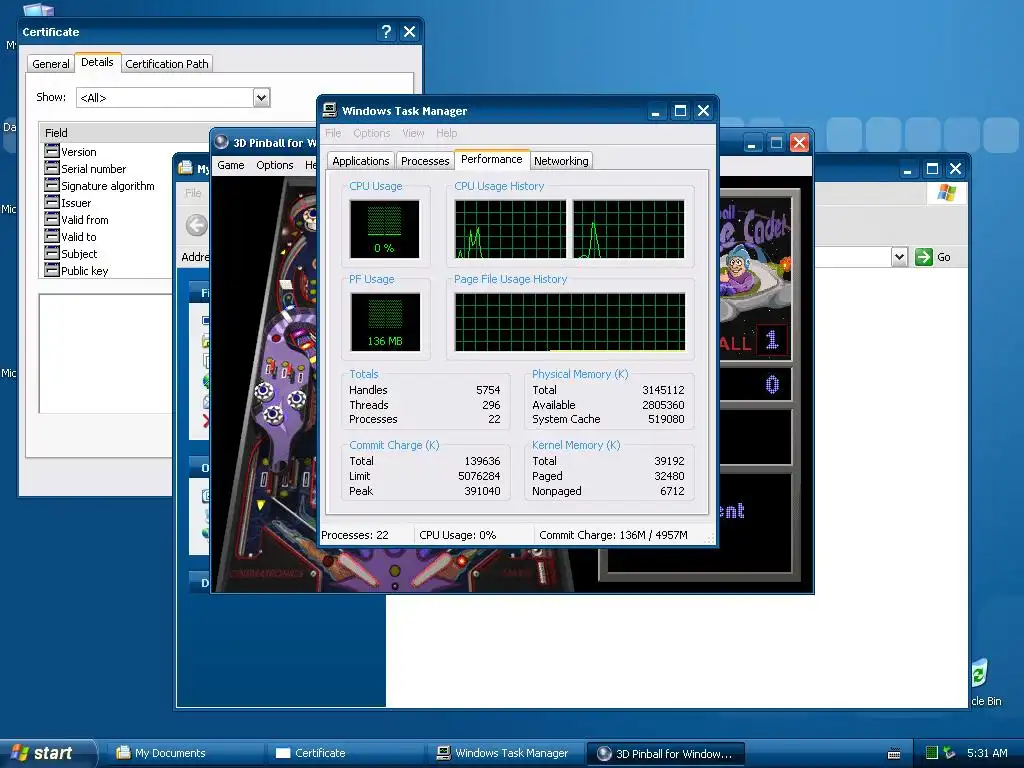Switch to Certificate taskbar button

pyautogui.click(x=346, y=753)
